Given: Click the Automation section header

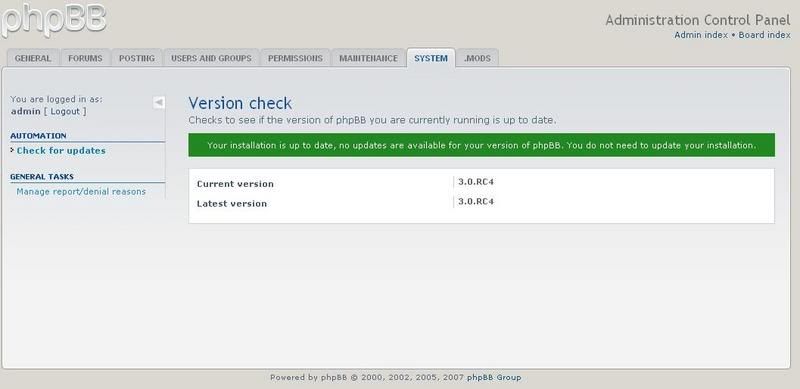Looking at the screenshot, I should [38, 136].
